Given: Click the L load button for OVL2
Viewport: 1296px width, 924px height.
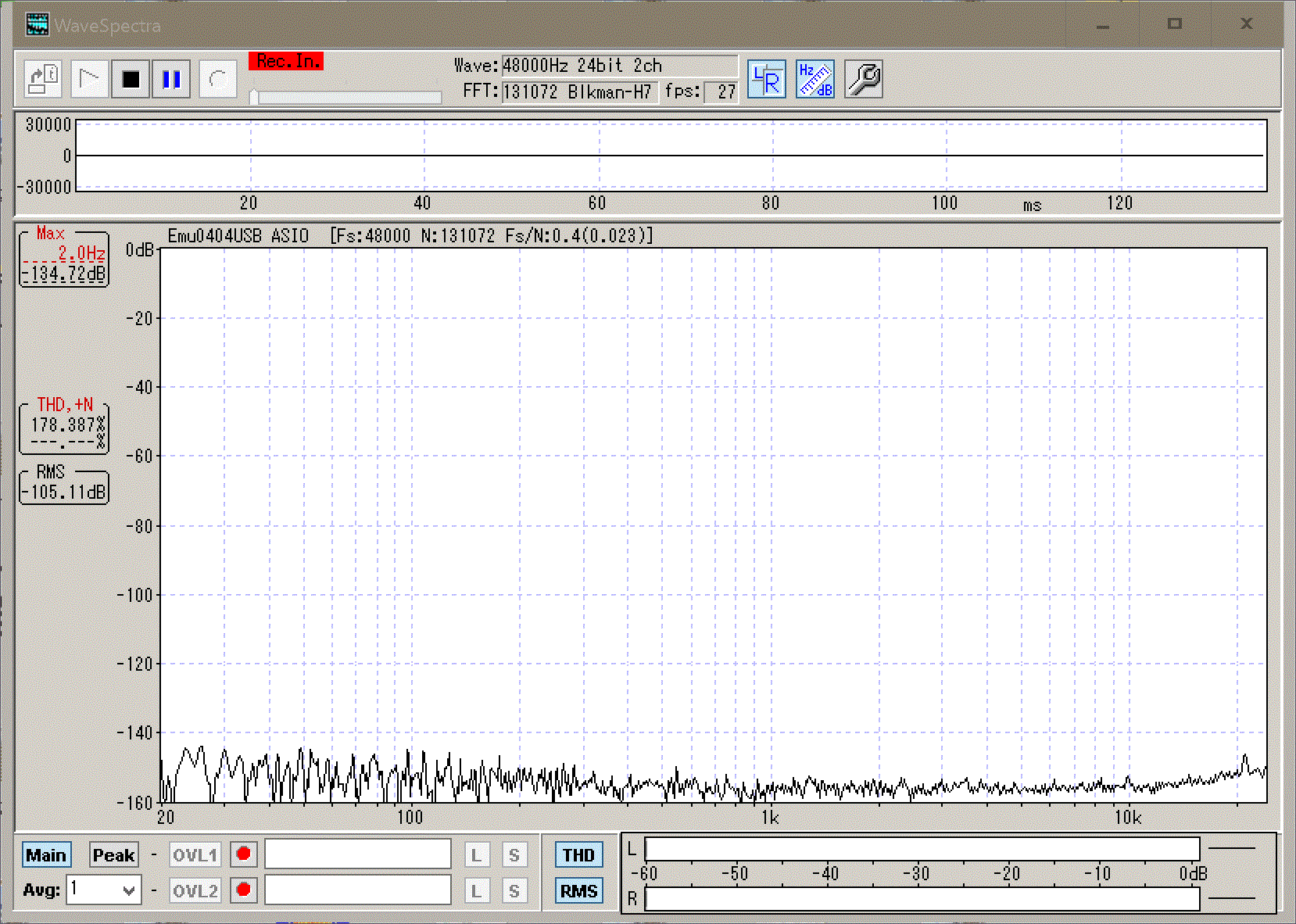Looking at the screenshot, I should click(476, 891).
